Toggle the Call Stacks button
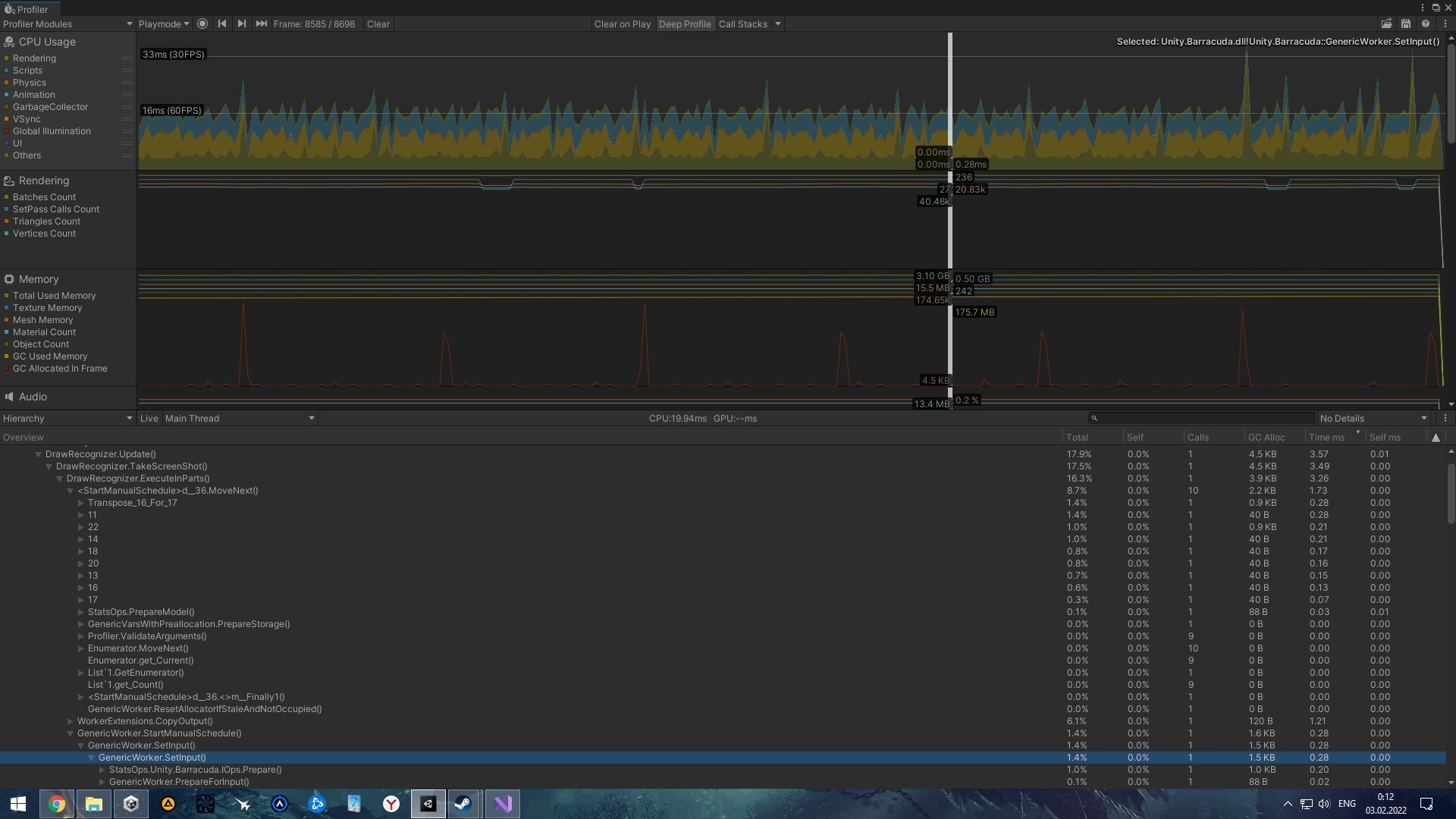 [x=743, y=24]
